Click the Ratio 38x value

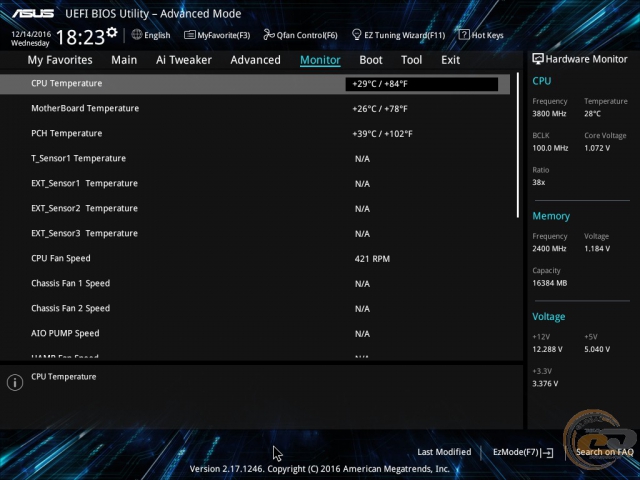click(x=538, y=182)
